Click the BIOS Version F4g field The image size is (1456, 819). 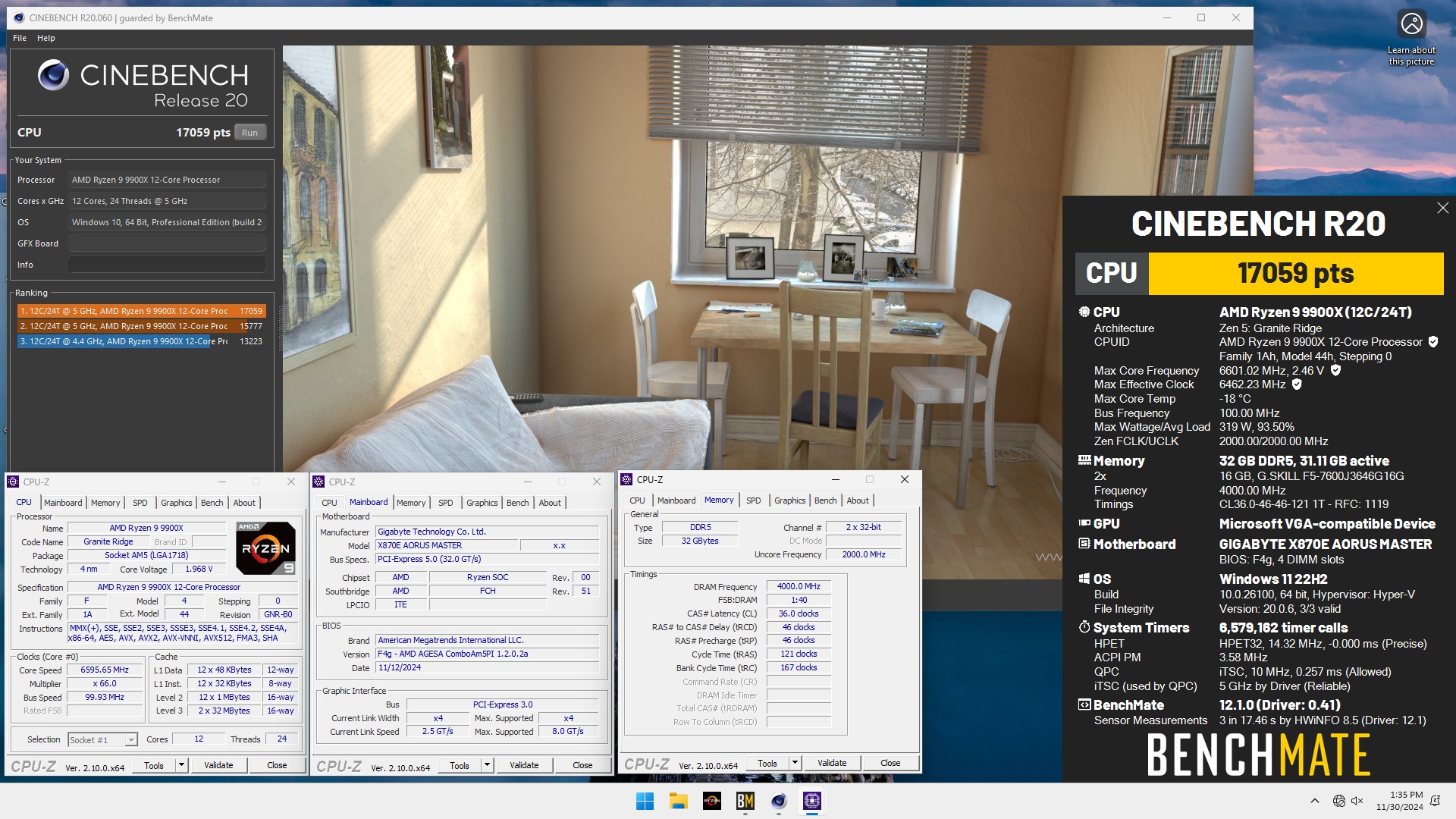(488, 654)
